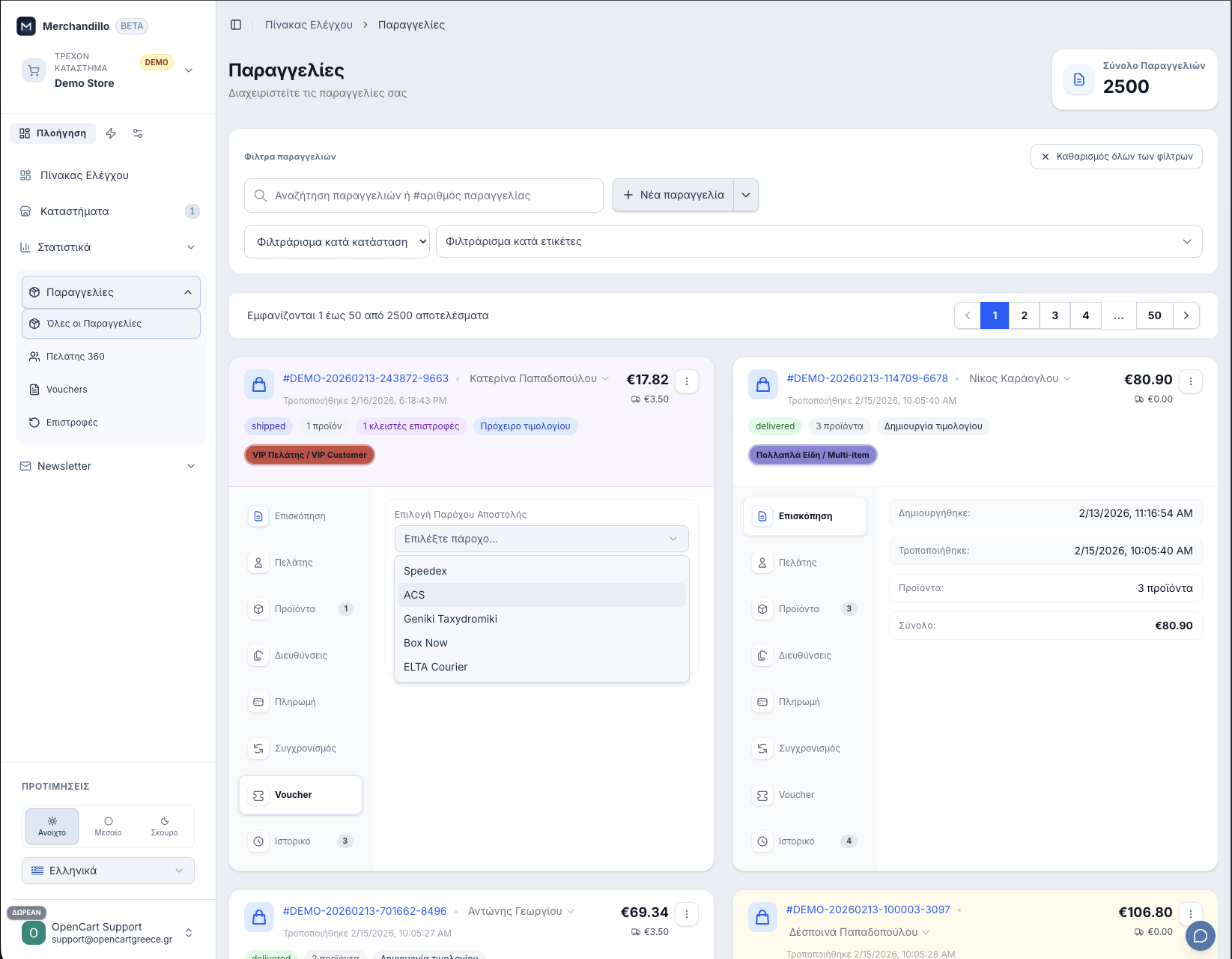Open Συγχρονισμός tab in order 114709-6678
Screen dimensions: 1232x959
click(x=804, y=748)
